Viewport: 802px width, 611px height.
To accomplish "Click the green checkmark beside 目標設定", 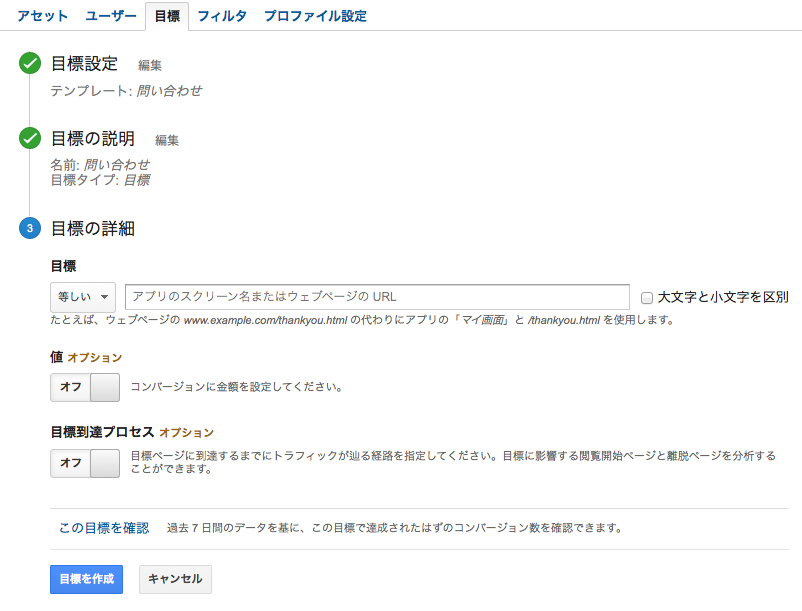I will pyautogui.click(x=30, y=65).
